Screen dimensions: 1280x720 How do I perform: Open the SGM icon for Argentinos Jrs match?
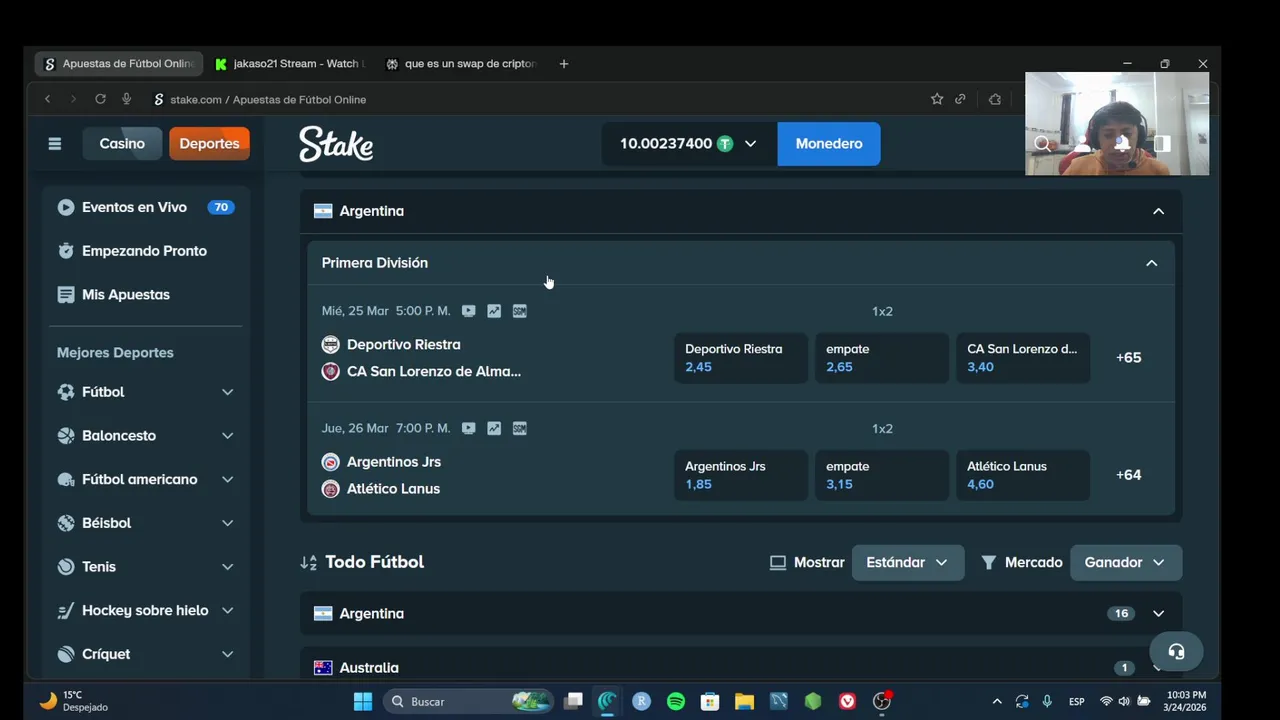[x=519, y=428]
